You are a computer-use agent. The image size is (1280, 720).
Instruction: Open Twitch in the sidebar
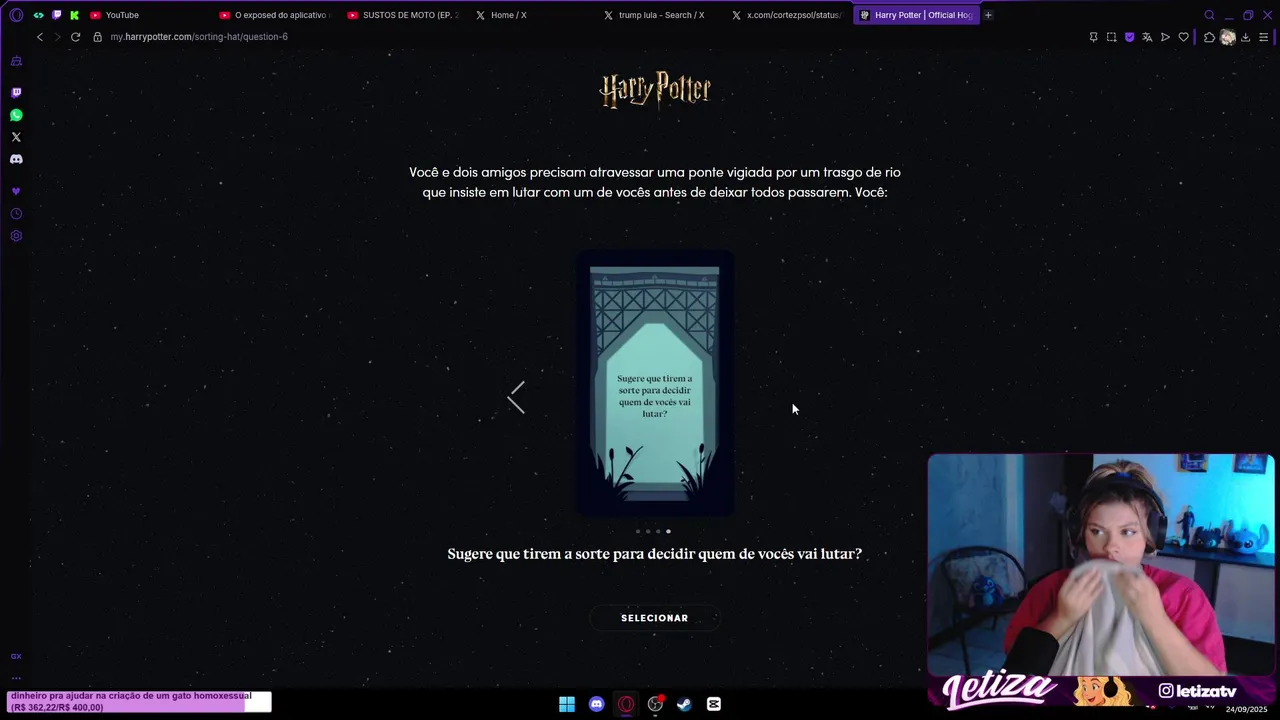click(x=16, y=93)
